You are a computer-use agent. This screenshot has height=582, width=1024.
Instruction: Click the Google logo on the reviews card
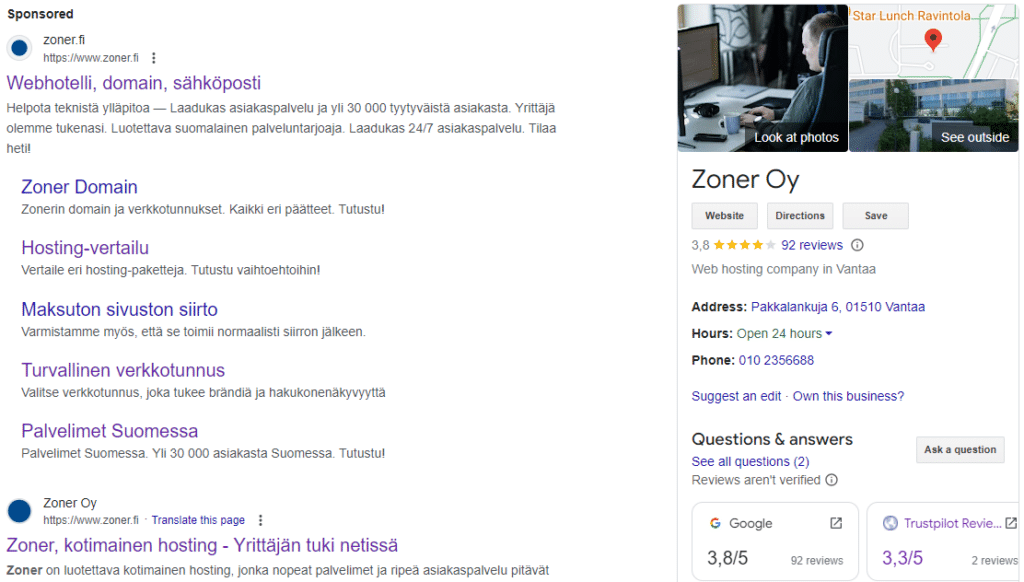pyautogui.click(x=714, y=523)
